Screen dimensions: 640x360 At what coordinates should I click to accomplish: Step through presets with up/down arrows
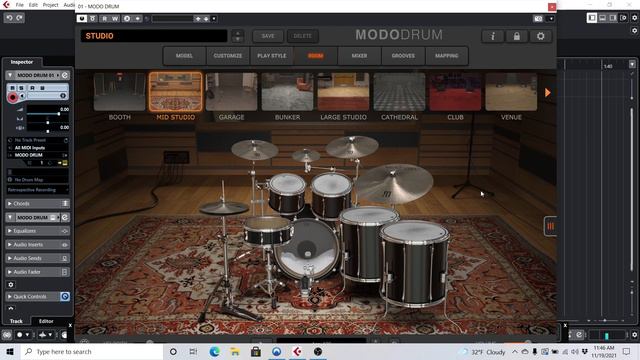(238, 36)
